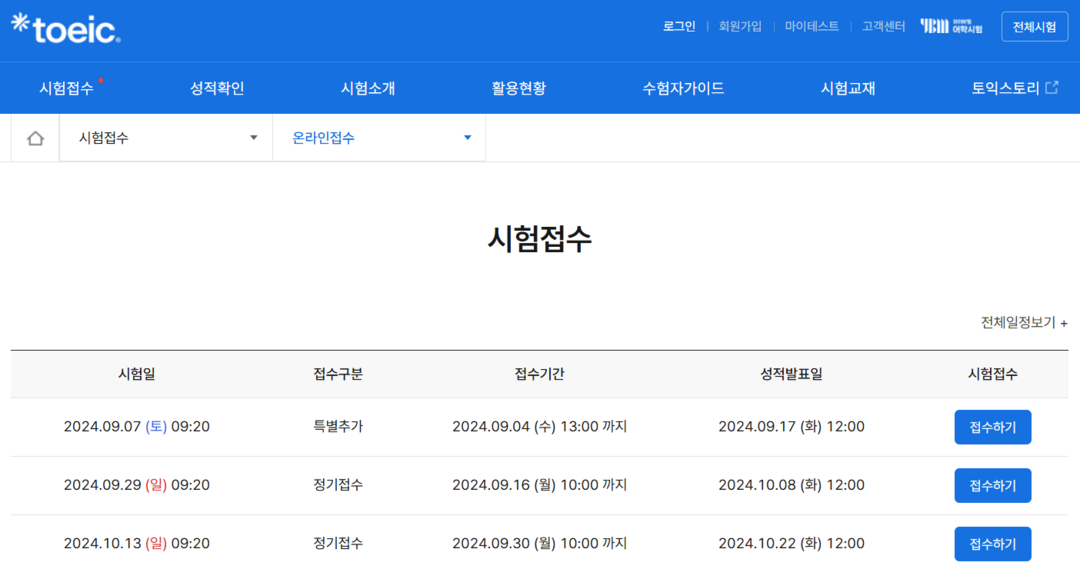Open the 성적확인 menu

coord(217,88)
